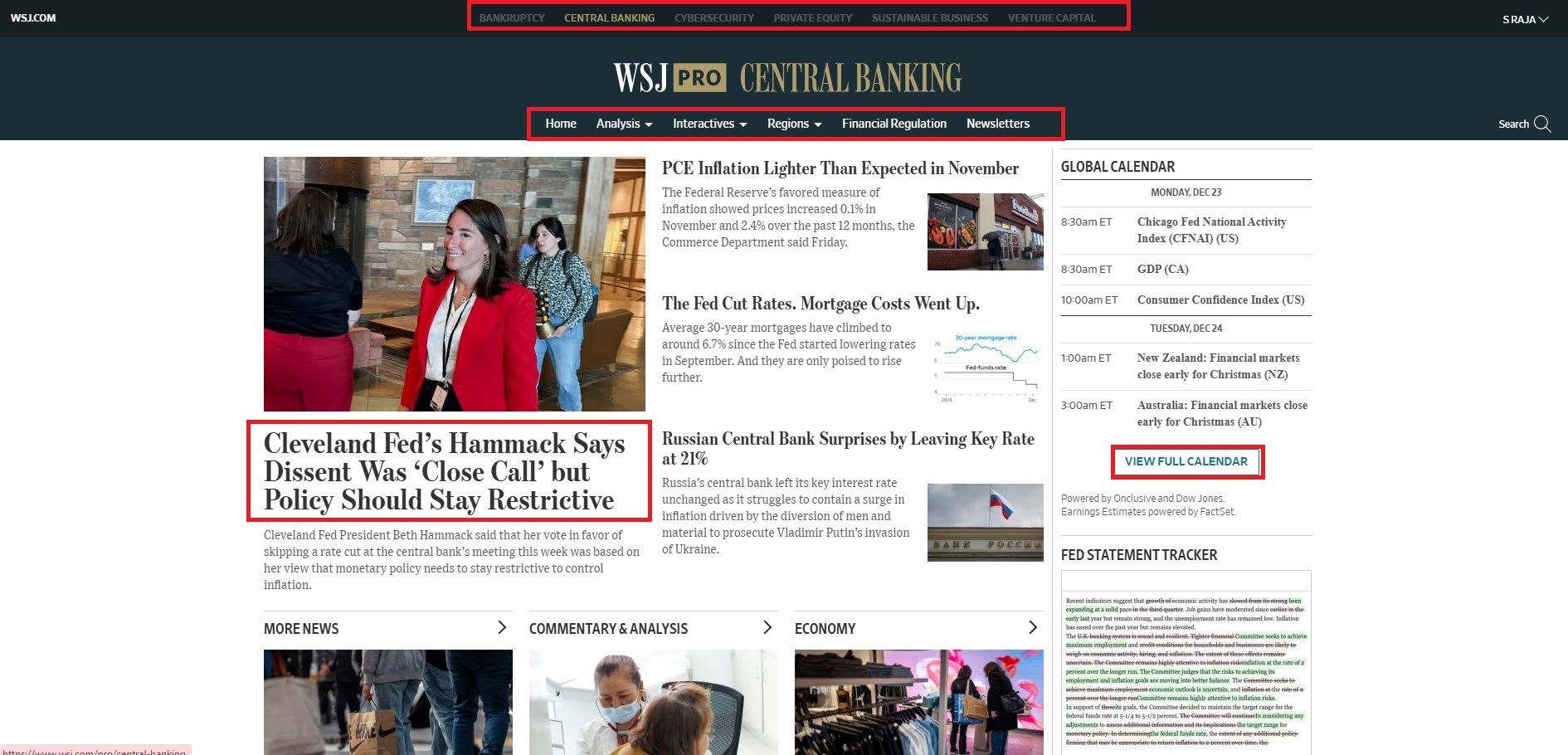Screen dimensions: 1568x755
Task: Expand the Interactives menu
Action: [709, 124]
